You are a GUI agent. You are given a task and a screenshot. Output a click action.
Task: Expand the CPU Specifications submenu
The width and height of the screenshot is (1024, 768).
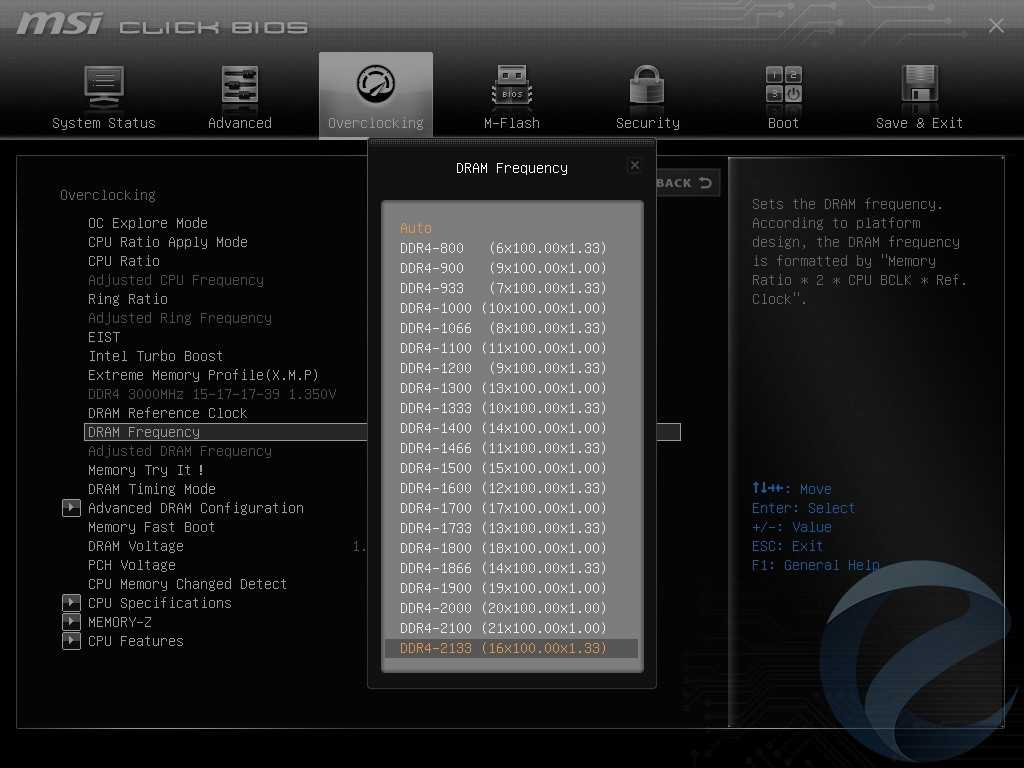(71, 603)
